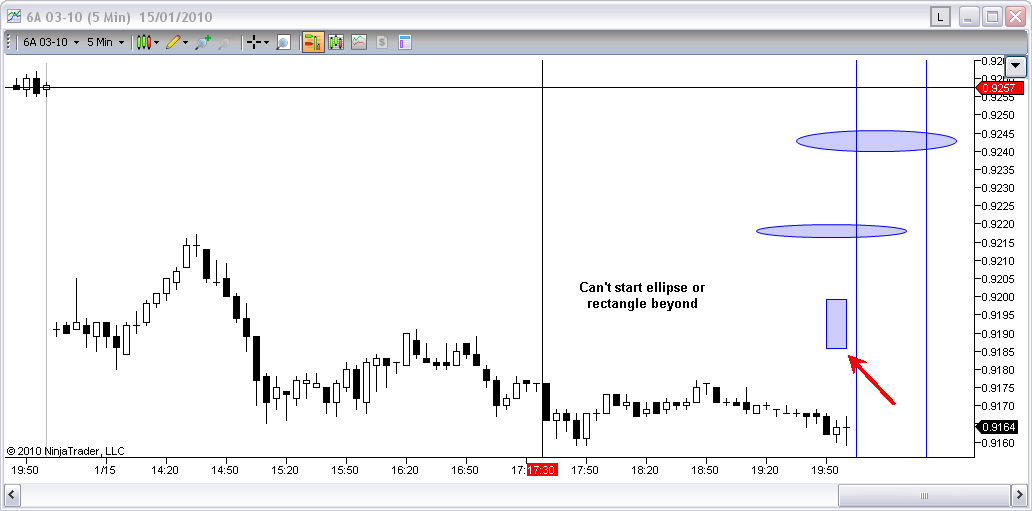Click the 18:50 time axis label

706,470
